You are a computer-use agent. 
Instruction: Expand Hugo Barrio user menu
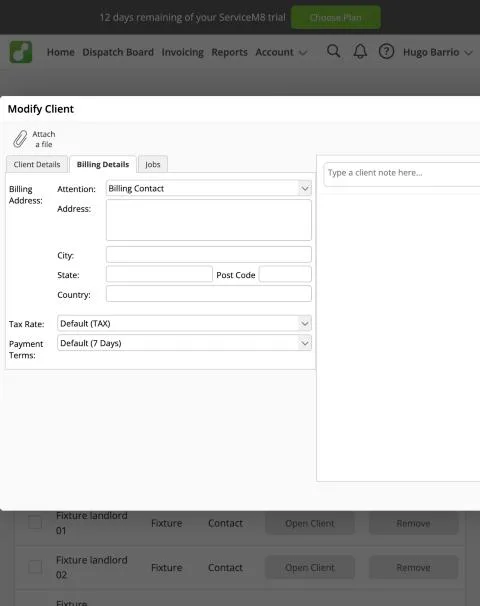pyautogui.click(x=437, y=52)
